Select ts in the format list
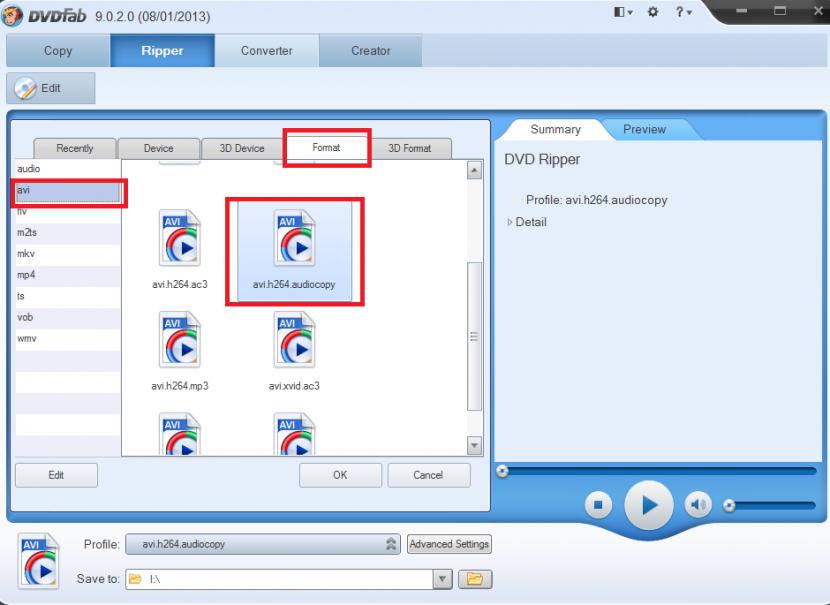This screenshot has width=830, height=605. click(68, 296)
